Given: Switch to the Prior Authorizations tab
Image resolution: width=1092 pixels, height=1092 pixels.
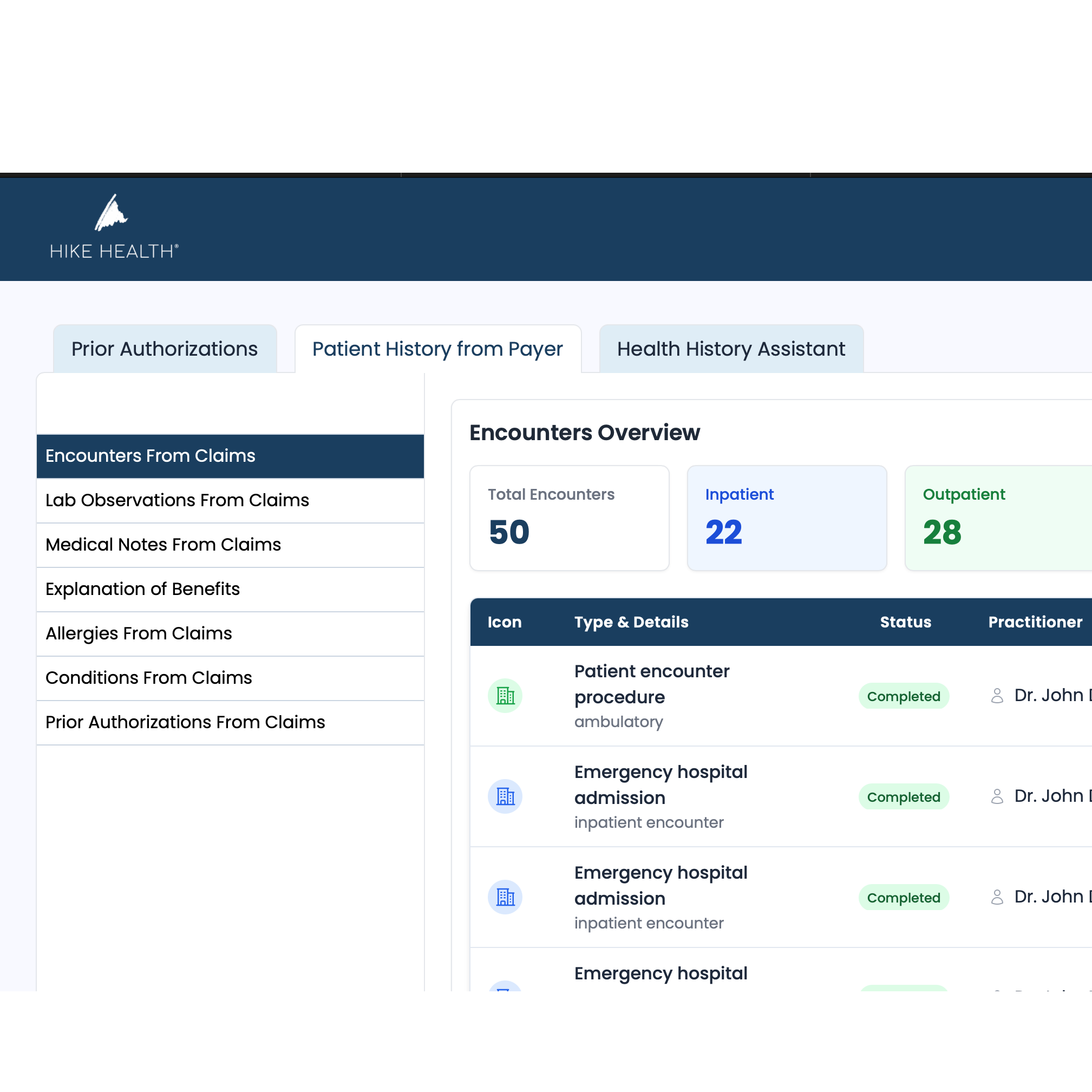Looking at the screenshot, I should 164,349.
